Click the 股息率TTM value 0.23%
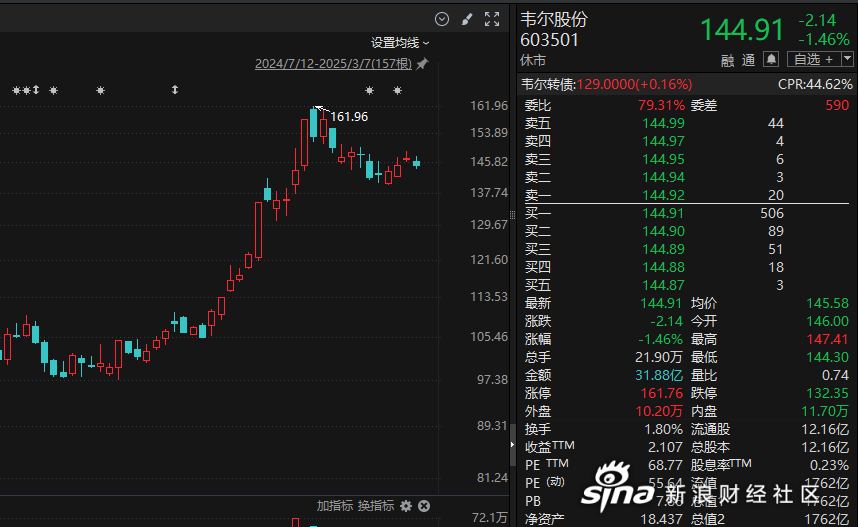 click(x=830, y=465)
